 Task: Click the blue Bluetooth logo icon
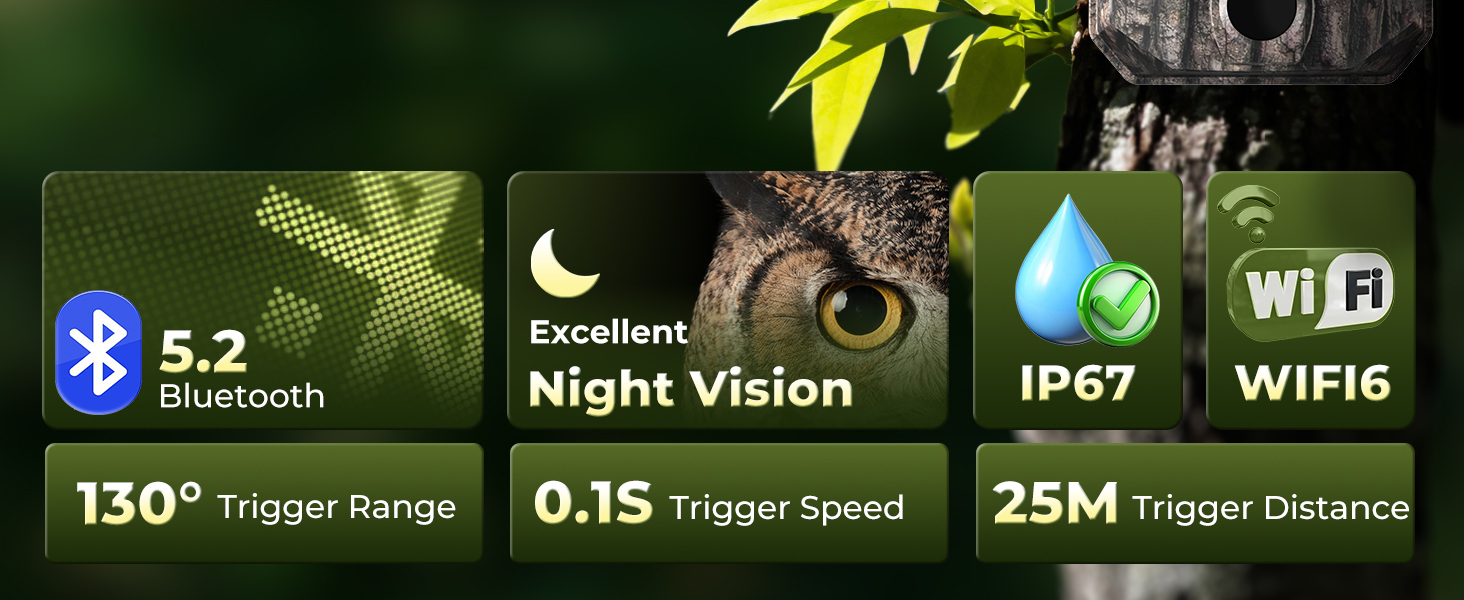[98, 352]
